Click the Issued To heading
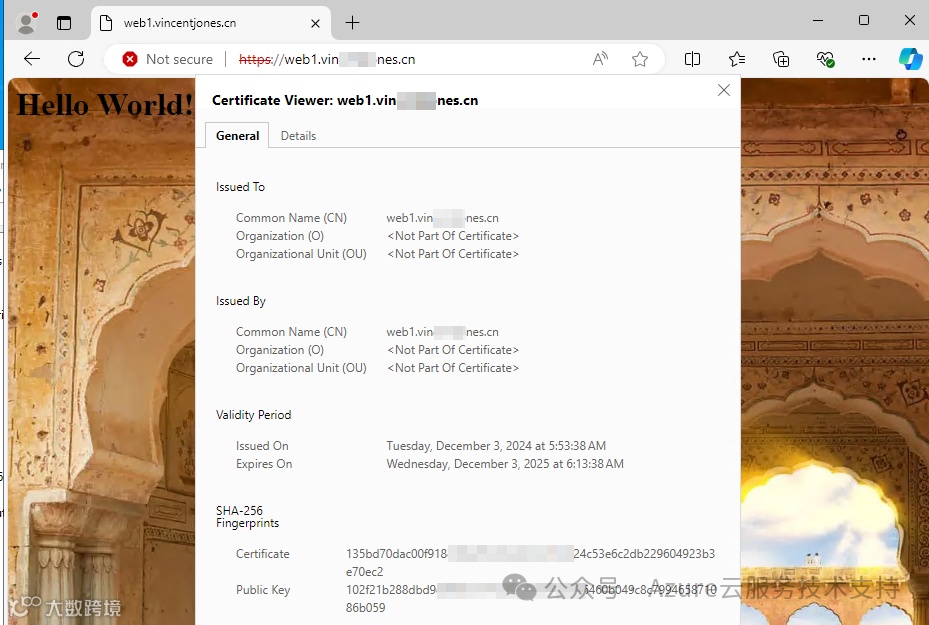This screenshot has height=625, width=929. point(240,187)
